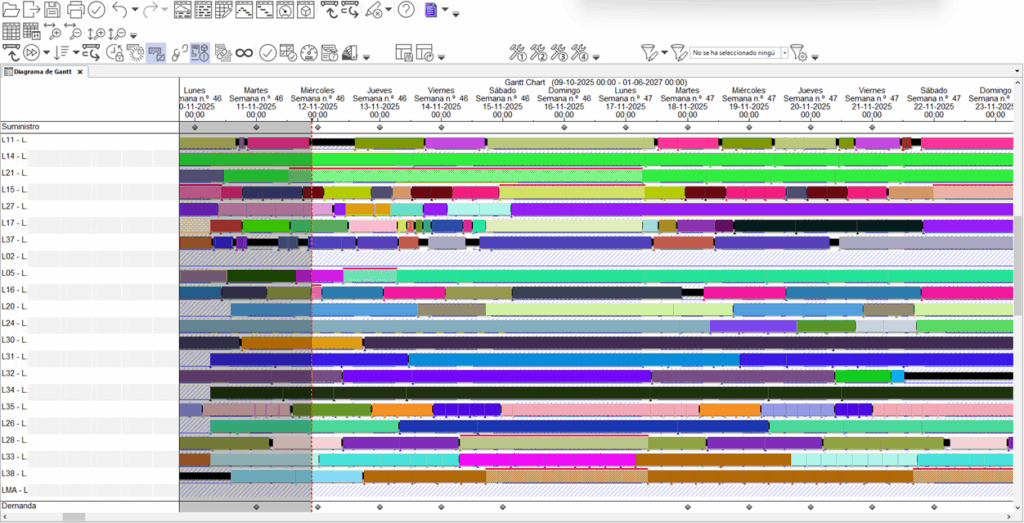The width and height of the screenshot is (1024, 523).
Task: Expand the undo history dropdown arrow
Action: pos(135,11)
